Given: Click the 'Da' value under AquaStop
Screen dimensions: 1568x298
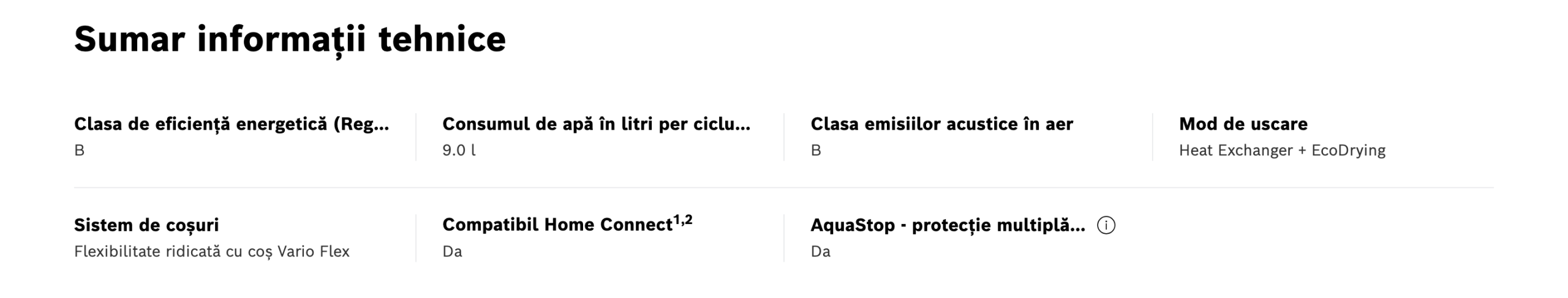Looking at the screenshot, I should [x=820, y=251].
